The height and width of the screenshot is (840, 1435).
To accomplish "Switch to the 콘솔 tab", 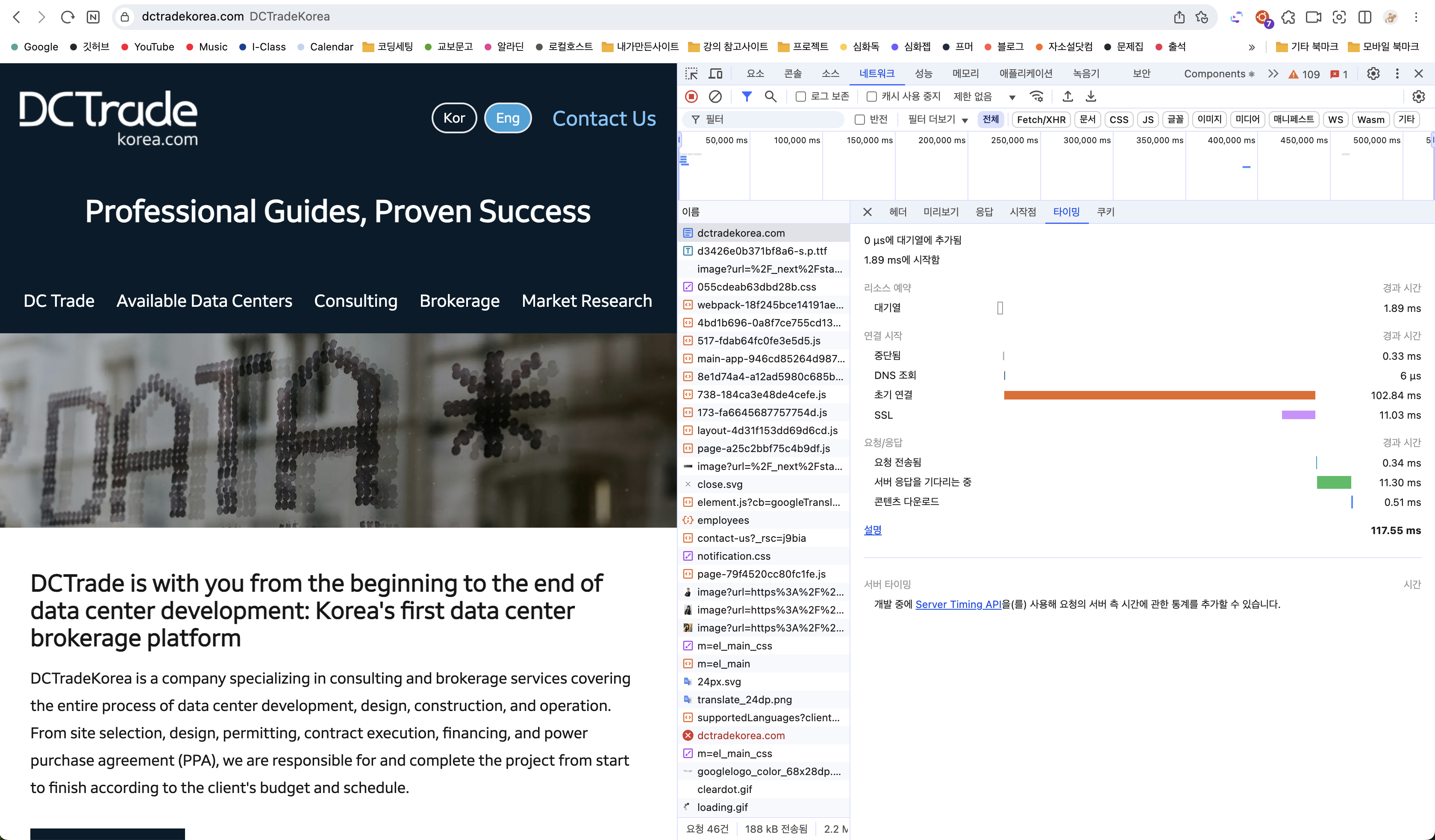I will [793, 74].
